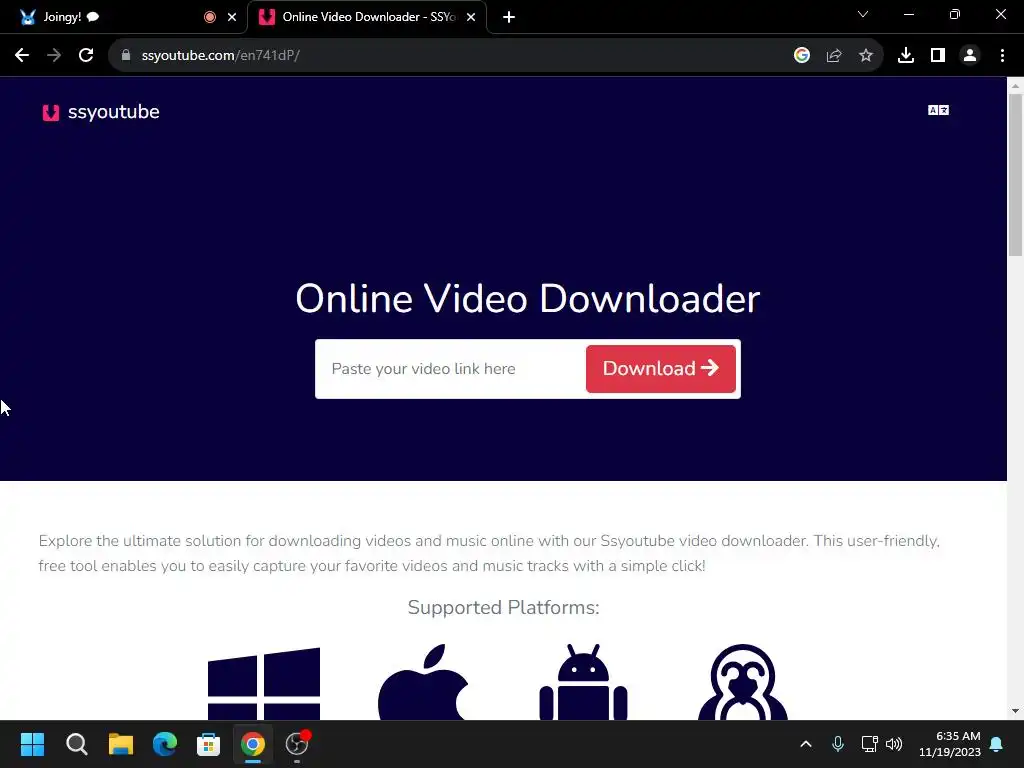The image size is (1024, 768).
Task: Open a new browser tab
Action: coord(509,17)
